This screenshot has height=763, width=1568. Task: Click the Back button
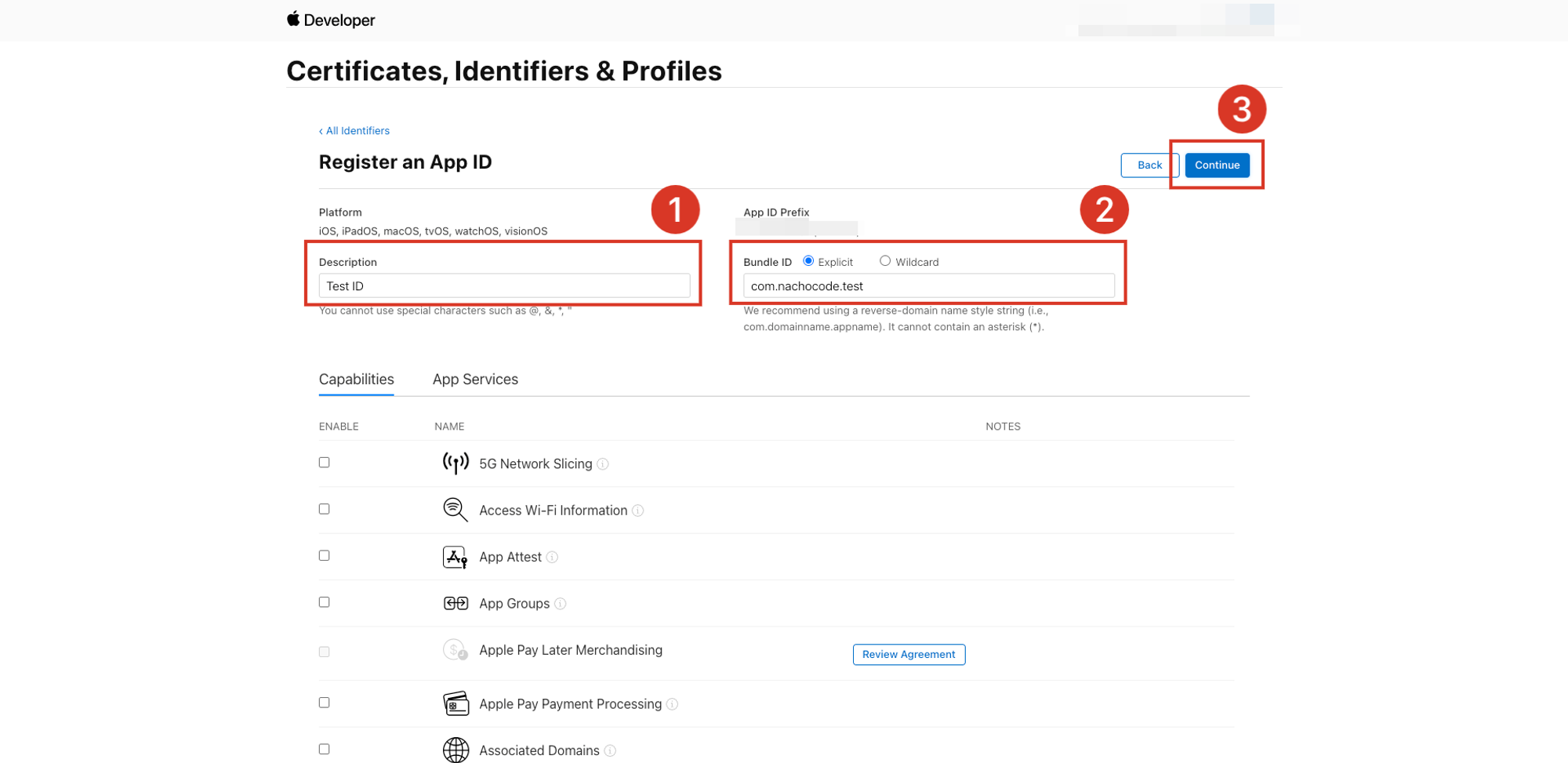[x=1149, y=165]
